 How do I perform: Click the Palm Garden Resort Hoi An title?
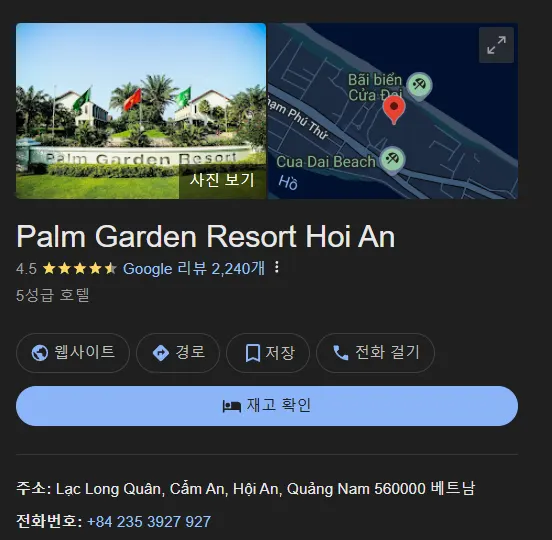(206, 237)
